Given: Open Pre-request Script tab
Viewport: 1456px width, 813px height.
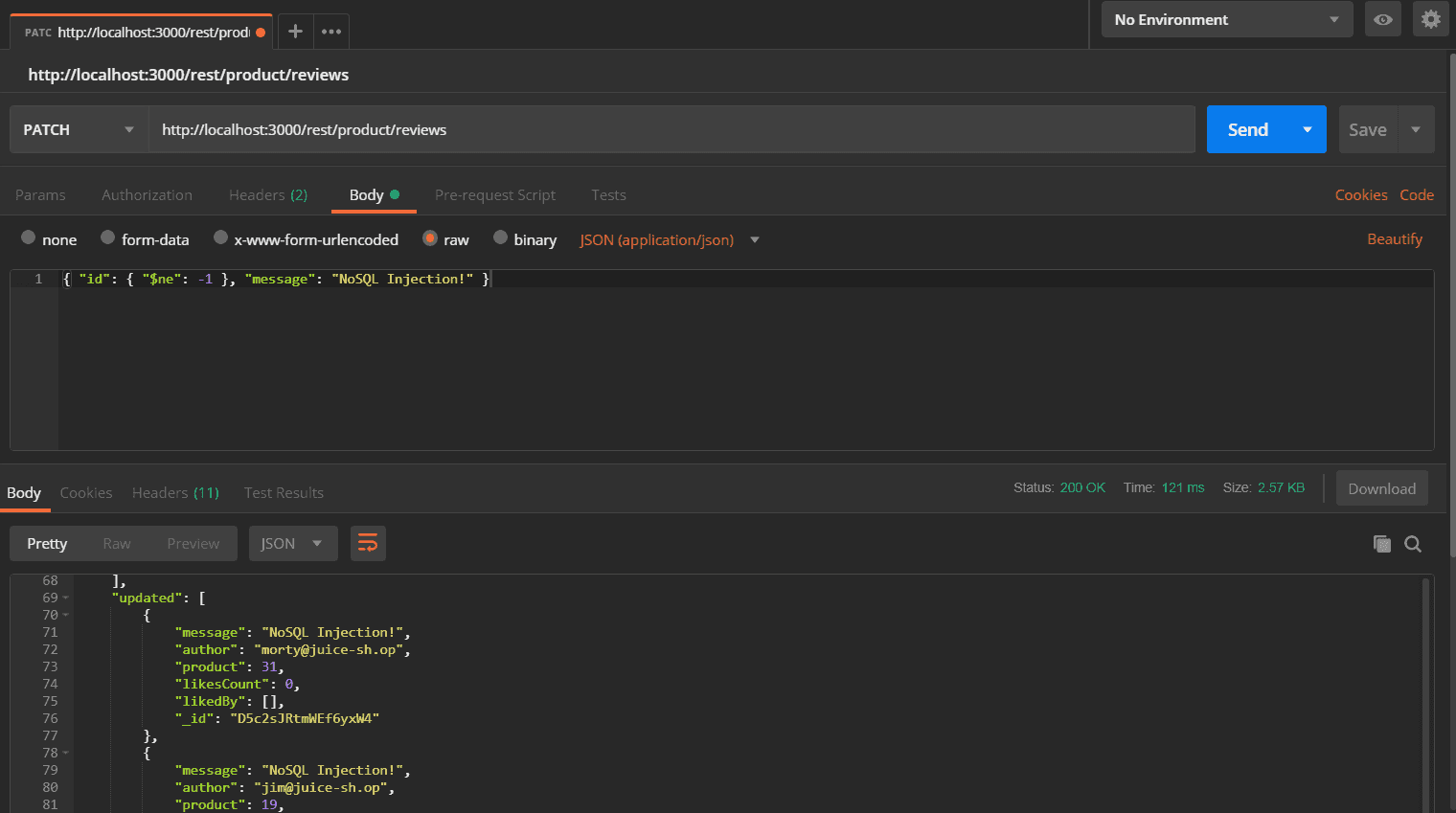Looking at the screenshot, I should click(495, 194).
